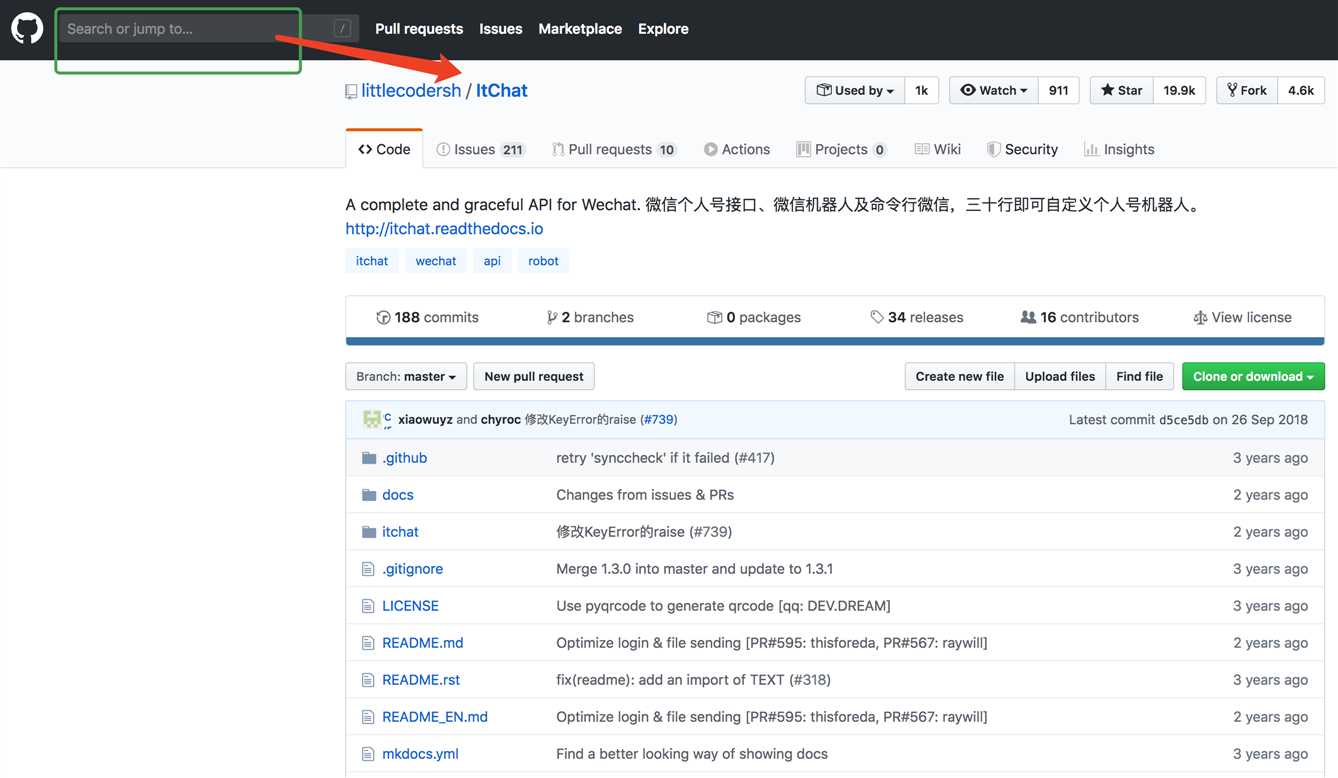Image resolution: width=1338 pixels, height=778 pixels.
Task: Select the LICENSE file icon
Action: point(368,606)
